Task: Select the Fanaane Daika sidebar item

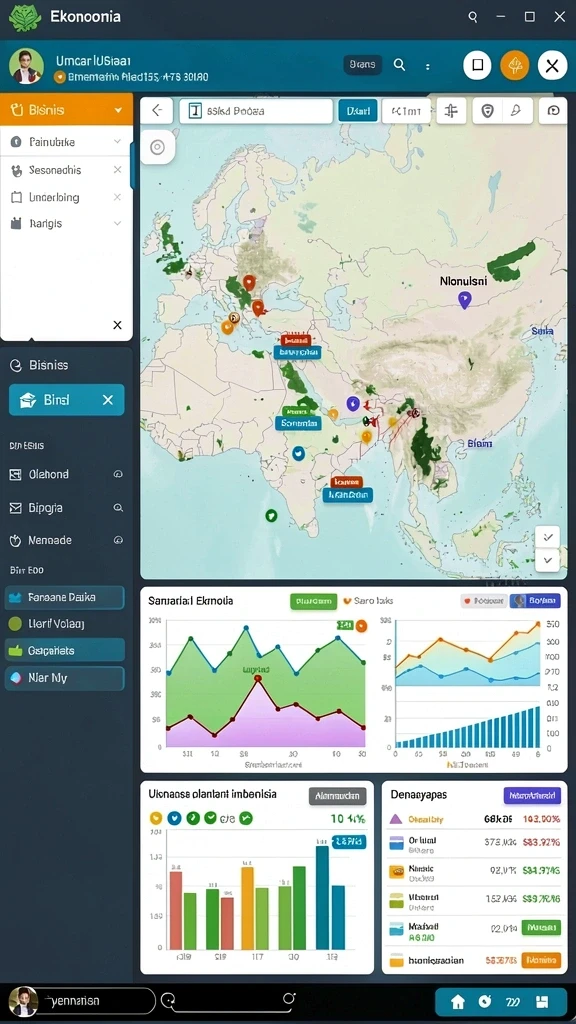Action: point(65,598)
